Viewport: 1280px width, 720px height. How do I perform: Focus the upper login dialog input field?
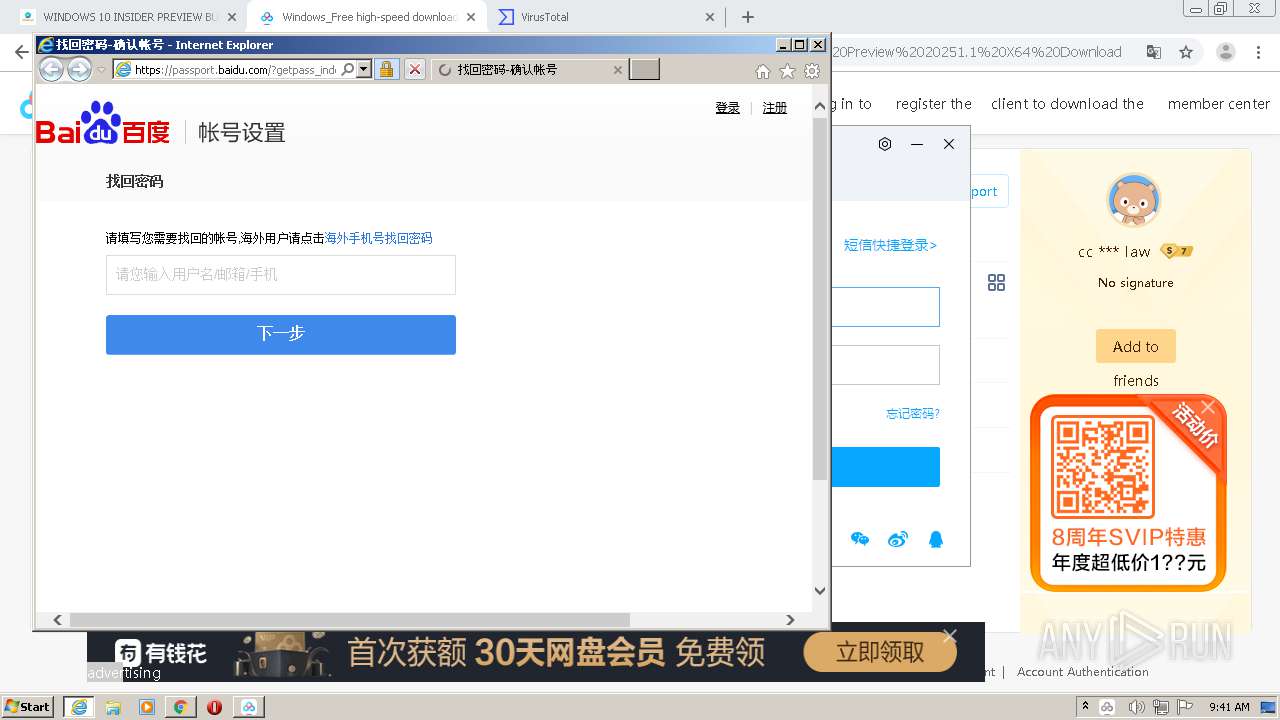886,307
